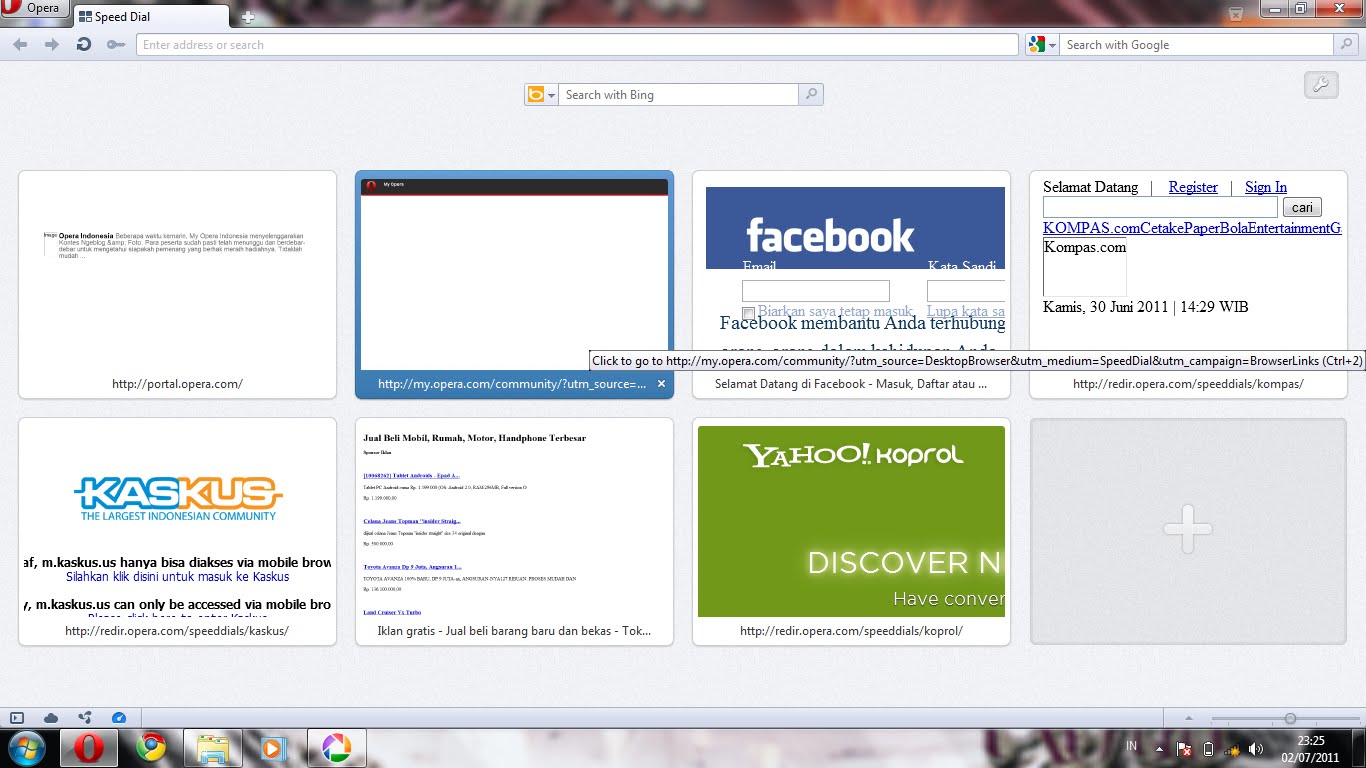Click the redir.opera.com/speeddials/kaskus/ caption
Viewport: 1366px width, 768px height.
(x=177, y=631)
